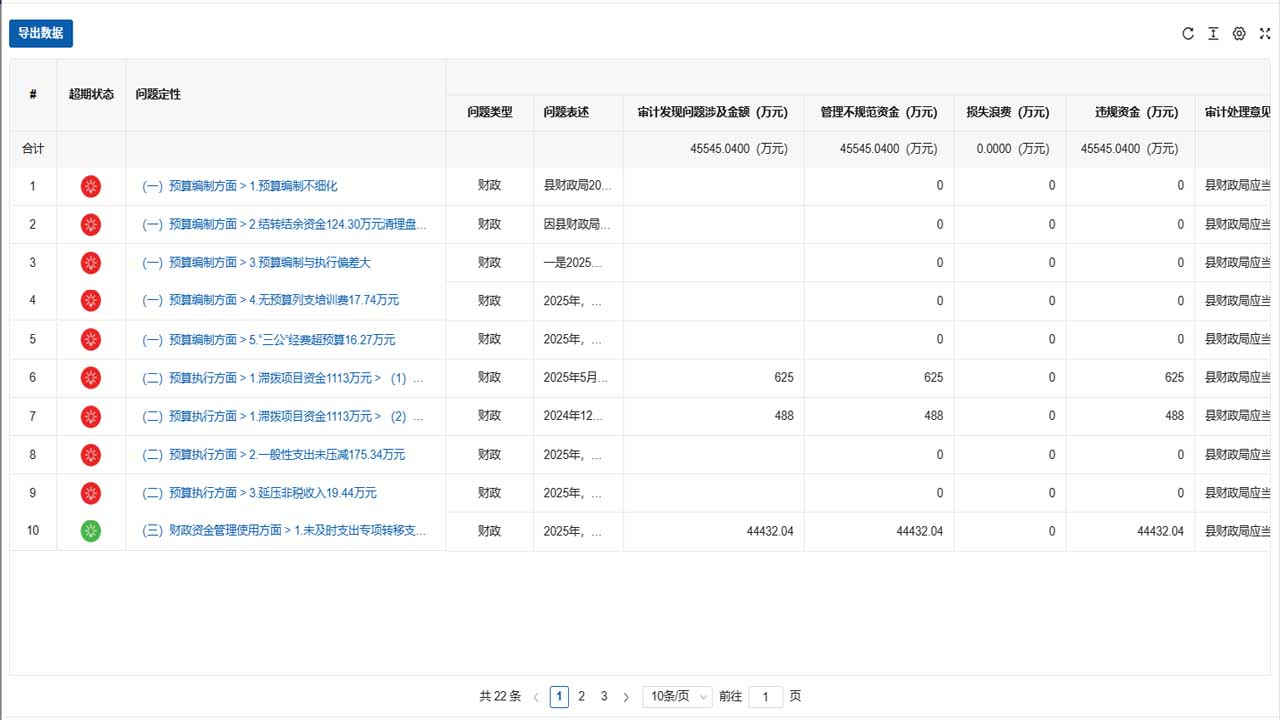Click the green status icon in row 10
Viewport: 1280px width, 720px height.
click(91, 531)
